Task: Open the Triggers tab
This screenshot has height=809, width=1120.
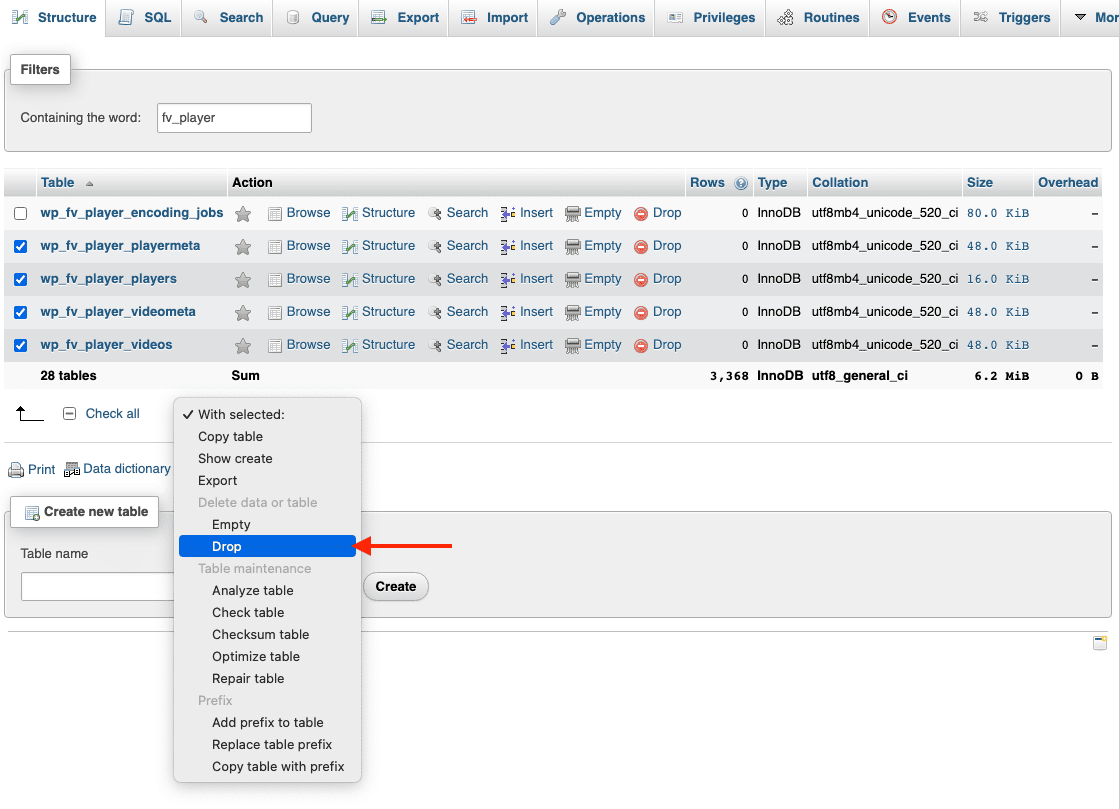Action: coord(1011,17)
